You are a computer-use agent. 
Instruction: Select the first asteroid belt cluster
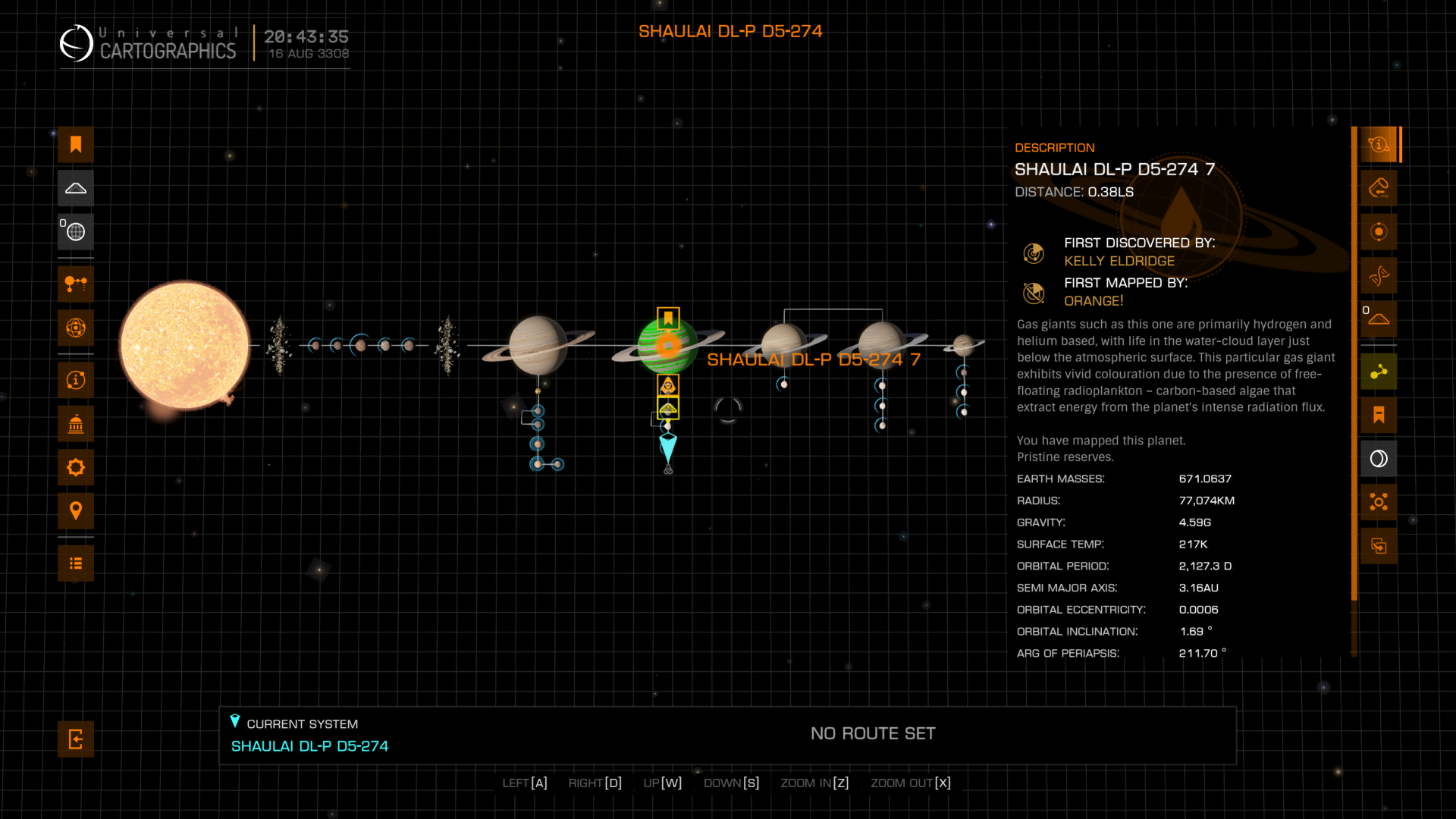(280, 346)
